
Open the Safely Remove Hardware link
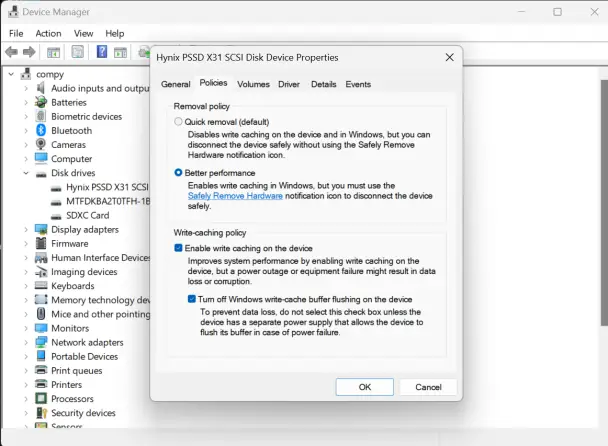pos(235,196)
